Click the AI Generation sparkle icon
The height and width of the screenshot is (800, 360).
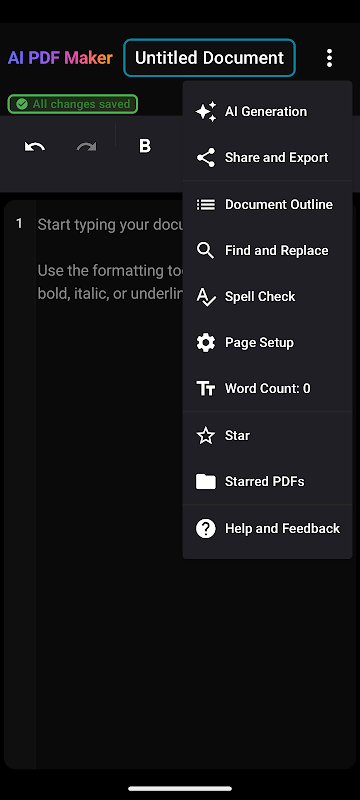coord(205,111)
